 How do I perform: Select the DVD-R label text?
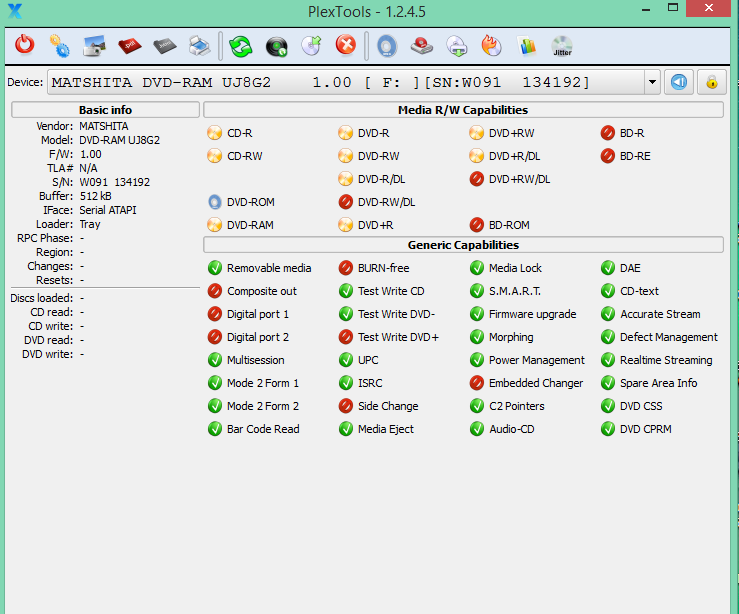[373, 133]
